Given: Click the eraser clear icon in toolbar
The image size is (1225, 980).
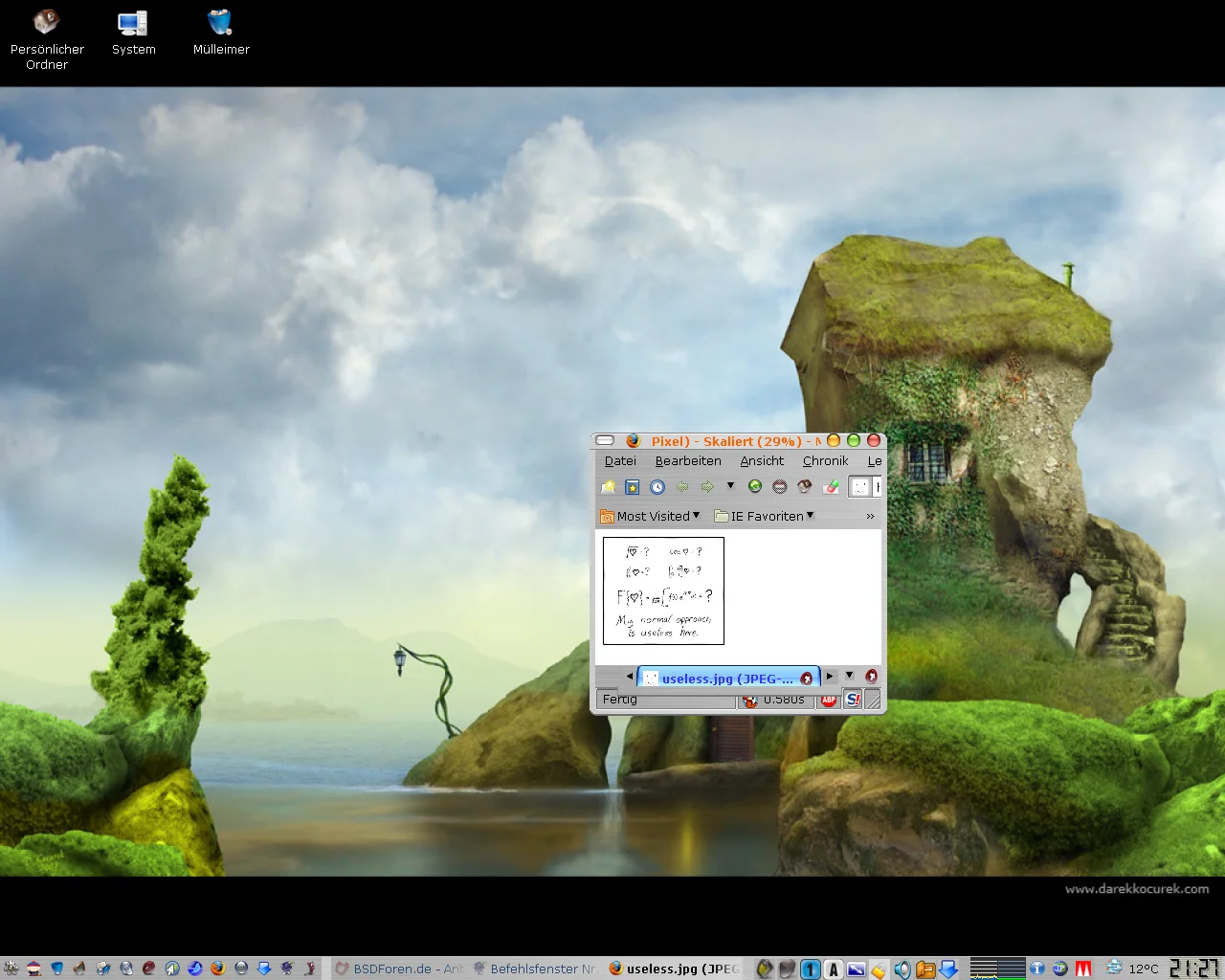Looking at the screenshot, I should coord(831,487).
